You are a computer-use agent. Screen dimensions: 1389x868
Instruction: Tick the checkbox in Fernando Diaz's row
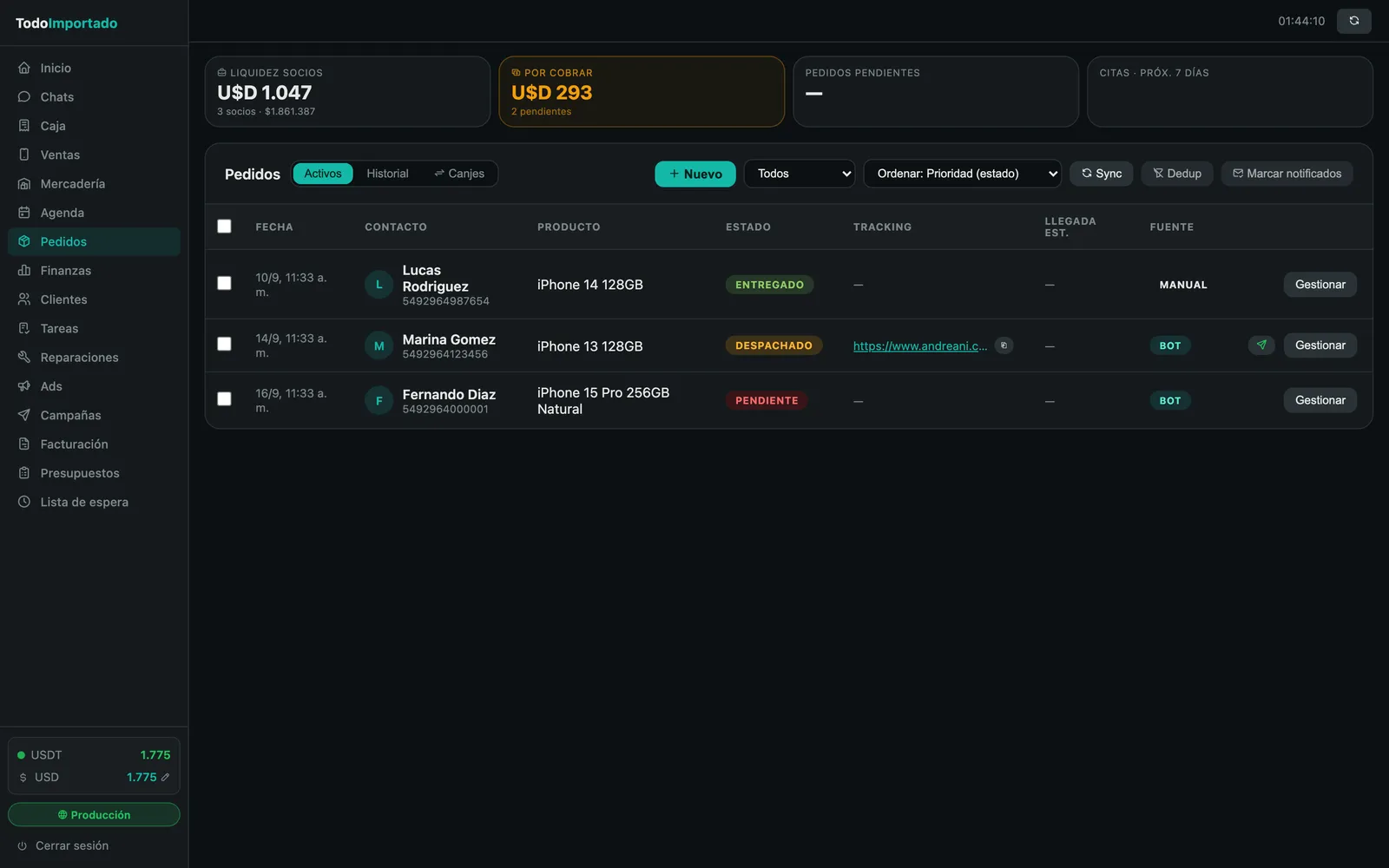pos(224,399)
